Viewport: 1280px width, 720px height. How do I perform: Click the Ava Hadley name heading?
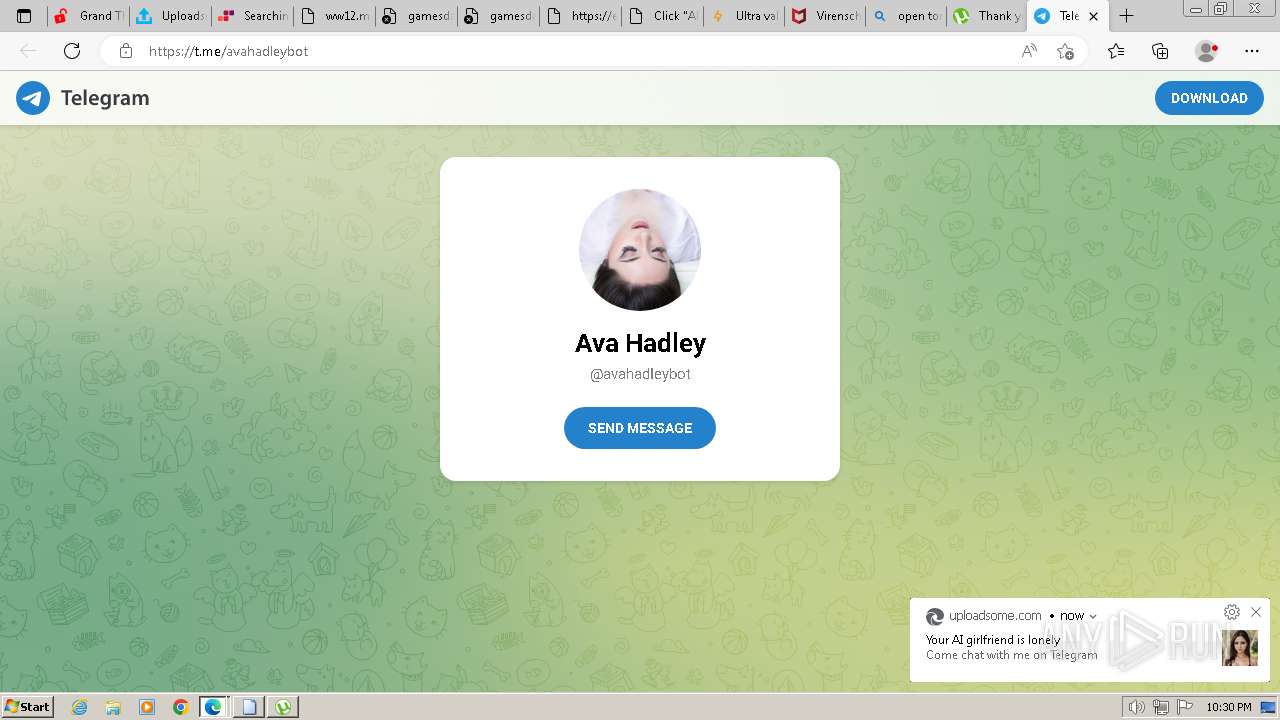(640, 343)
